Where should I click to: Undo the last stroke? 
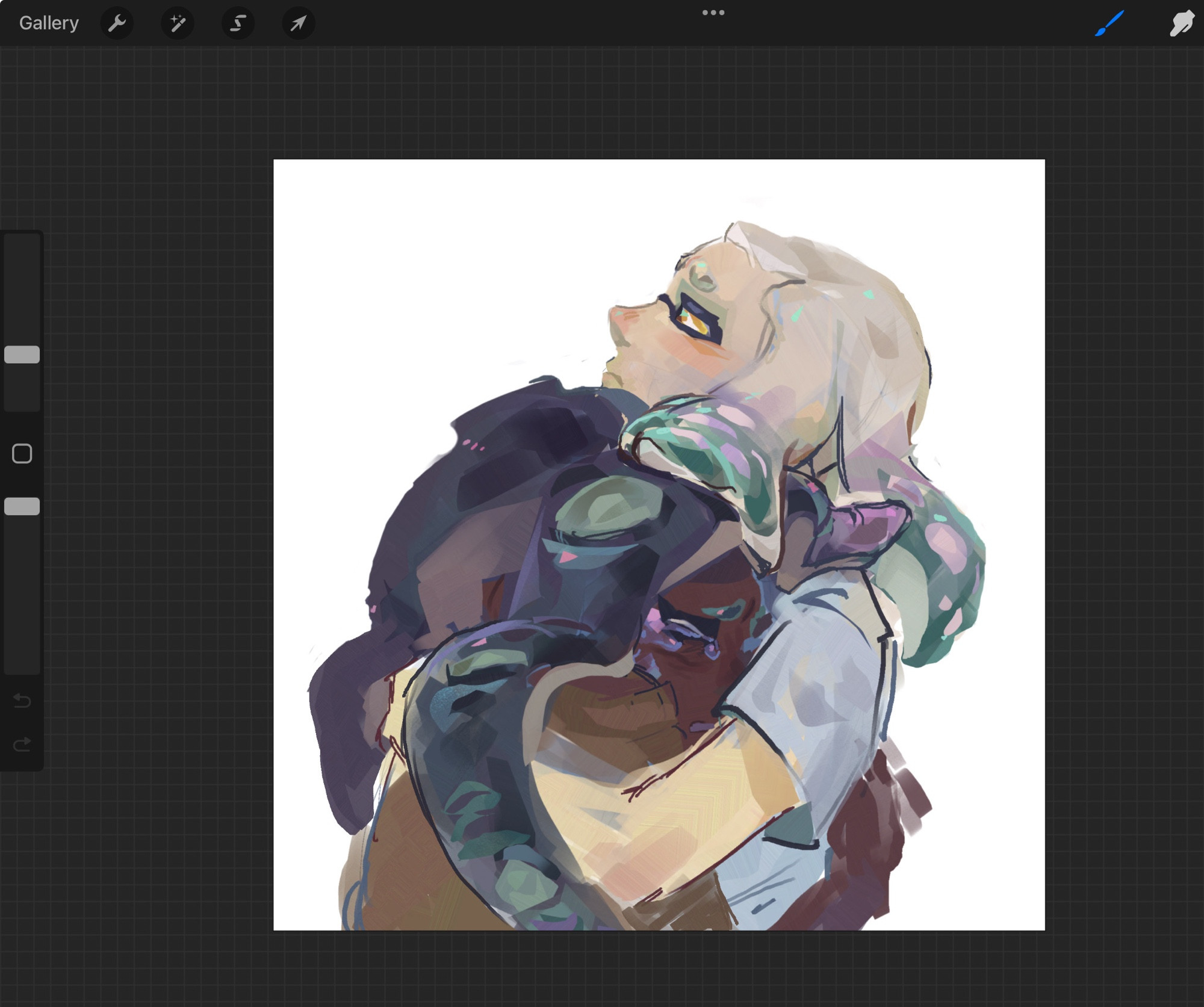coord(22,701)
